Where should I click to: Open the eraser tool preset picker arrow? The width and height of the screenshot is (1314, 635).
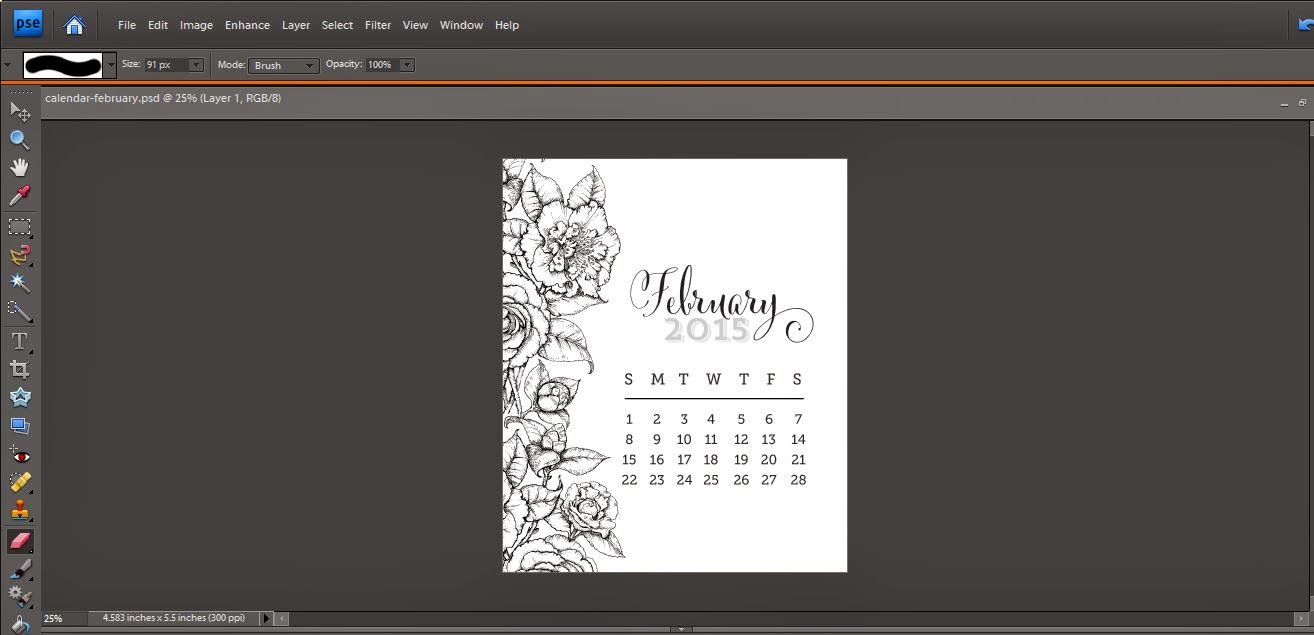pos(8,65)
